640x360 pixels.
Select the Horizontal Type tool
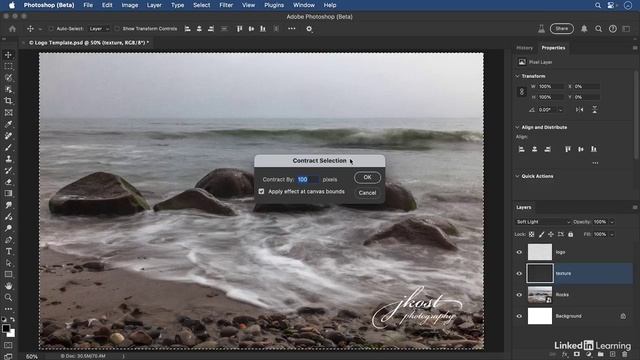[x=8, y=251]
